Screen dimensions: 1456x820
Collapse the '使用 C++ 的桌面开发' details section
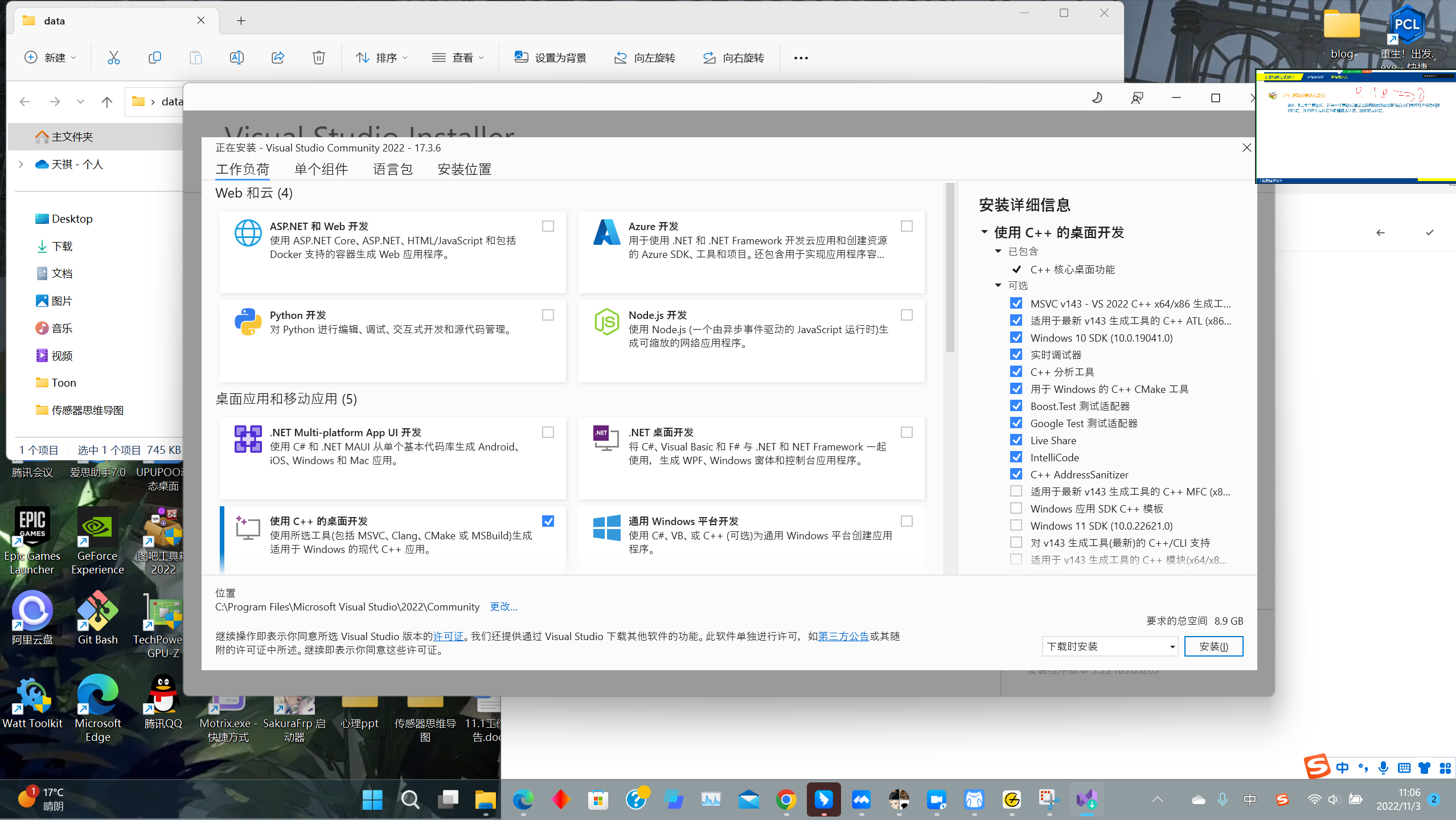pos(984,232)
